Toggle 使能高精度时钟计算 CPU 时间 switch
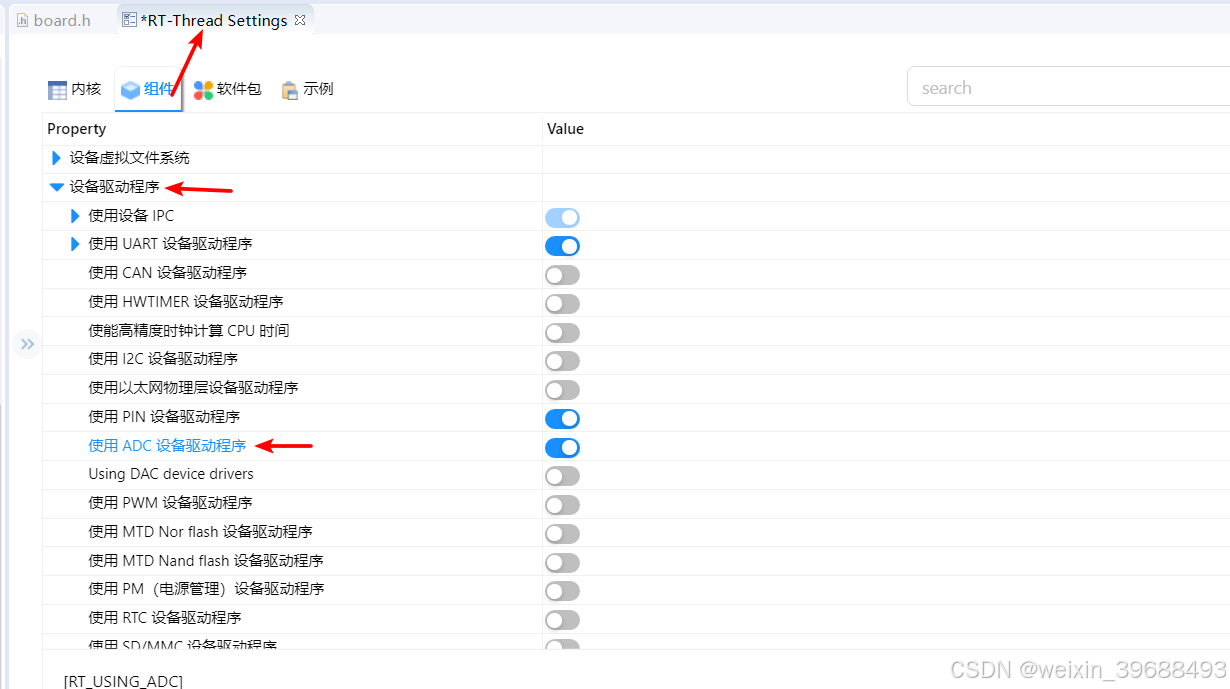Image resolution: width=1230 pixels, height=689 pixels. click(562, 333)
